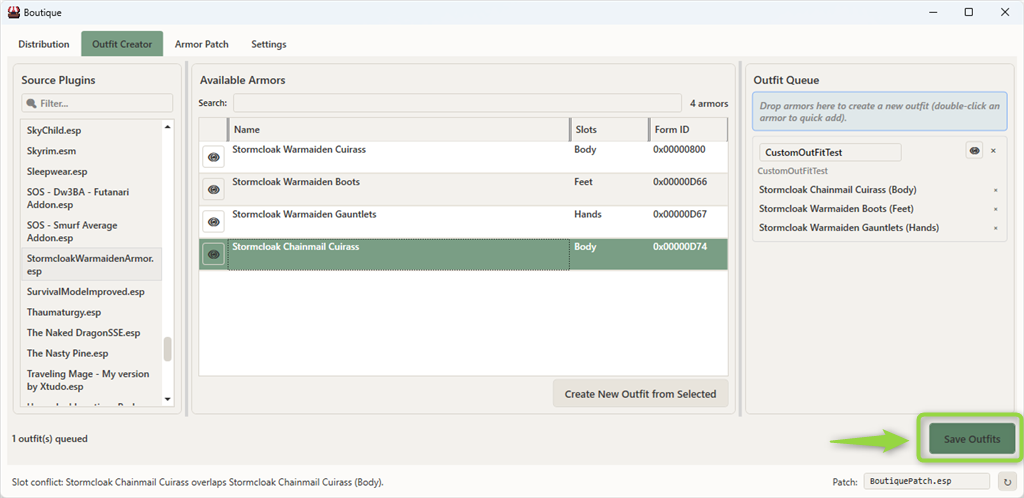Preview the CustomOutFitTest outfit in queue

pyautogui.click(x=973, y=151)
